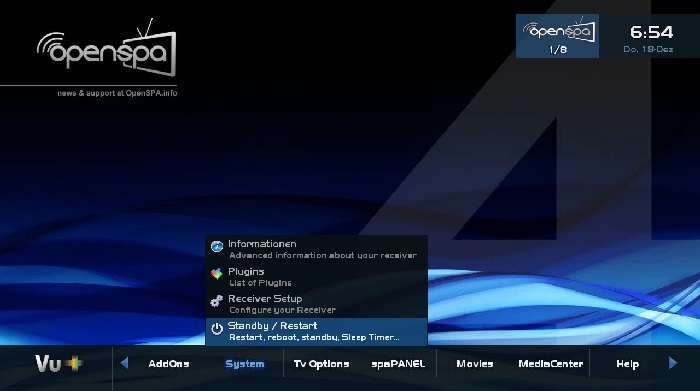
Task: Click the 6:54 clock display
Action: click(x=651, y=32)
